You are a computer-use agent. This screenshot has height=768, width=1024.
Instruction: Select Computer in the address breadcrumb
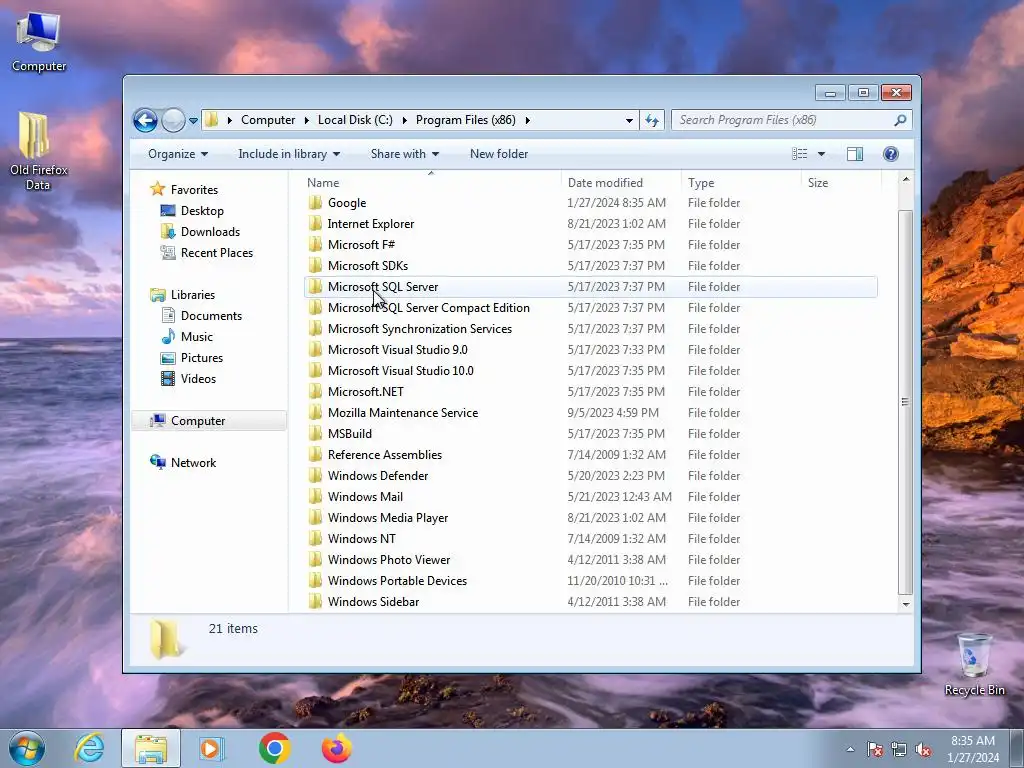pyautogui.click(x=268, y=120)
